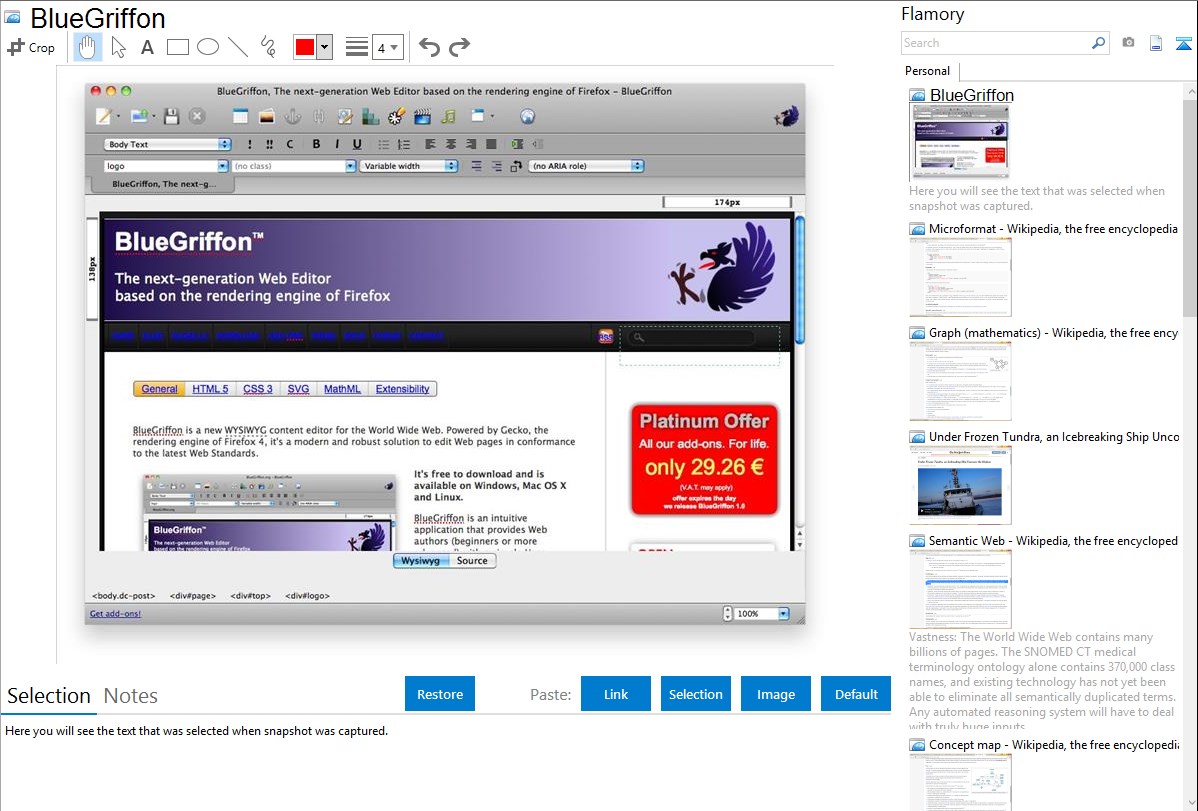This screenshot has width=1198, height=811.
Task: Click the anchor icon in BlueGriffon snapshot
Action: click(x=293, y=116)
